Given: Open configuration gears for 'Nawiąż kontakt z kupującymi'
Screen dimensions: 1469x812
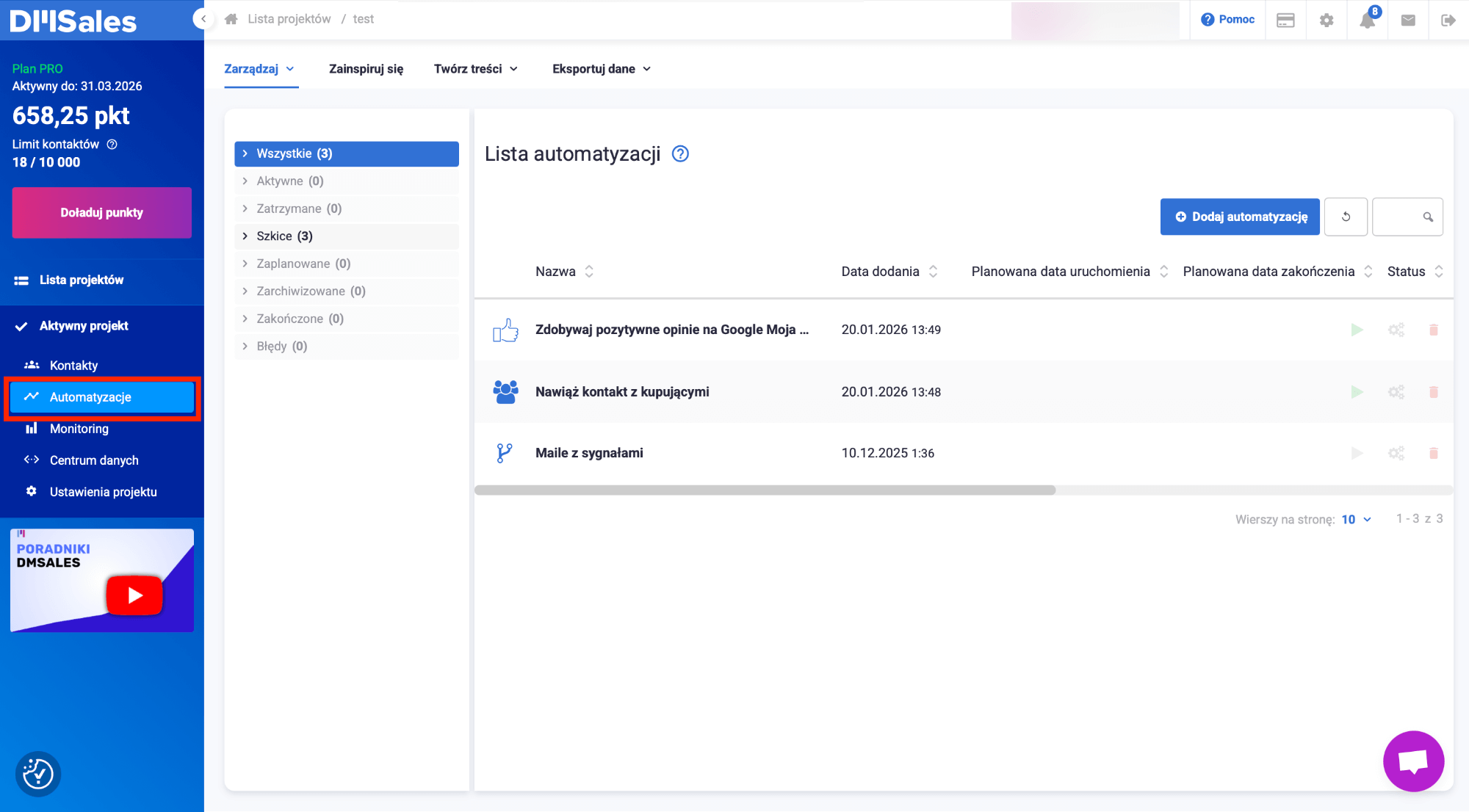Looking at the screenshot, I should (x=1396, y=391).
